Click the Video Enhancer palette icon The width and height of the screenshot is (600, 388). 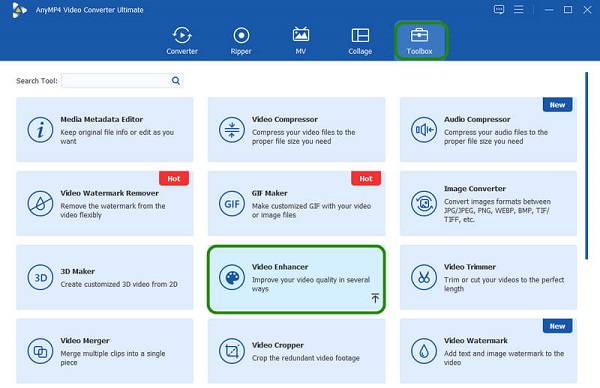(x=232, y=277)
